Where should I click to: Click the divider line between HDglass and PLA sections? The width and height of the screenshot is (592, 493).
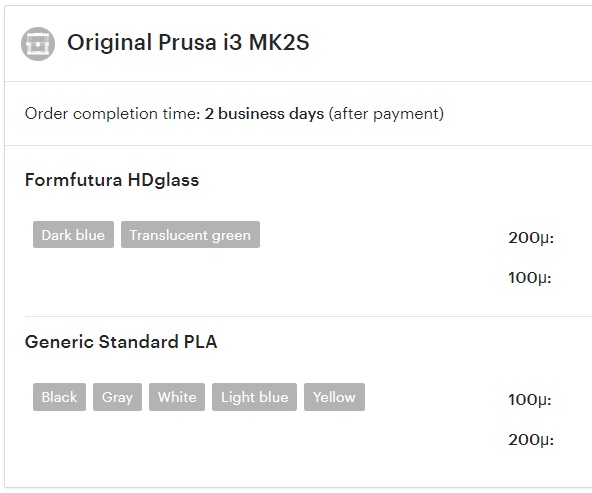tap(308, 316)
